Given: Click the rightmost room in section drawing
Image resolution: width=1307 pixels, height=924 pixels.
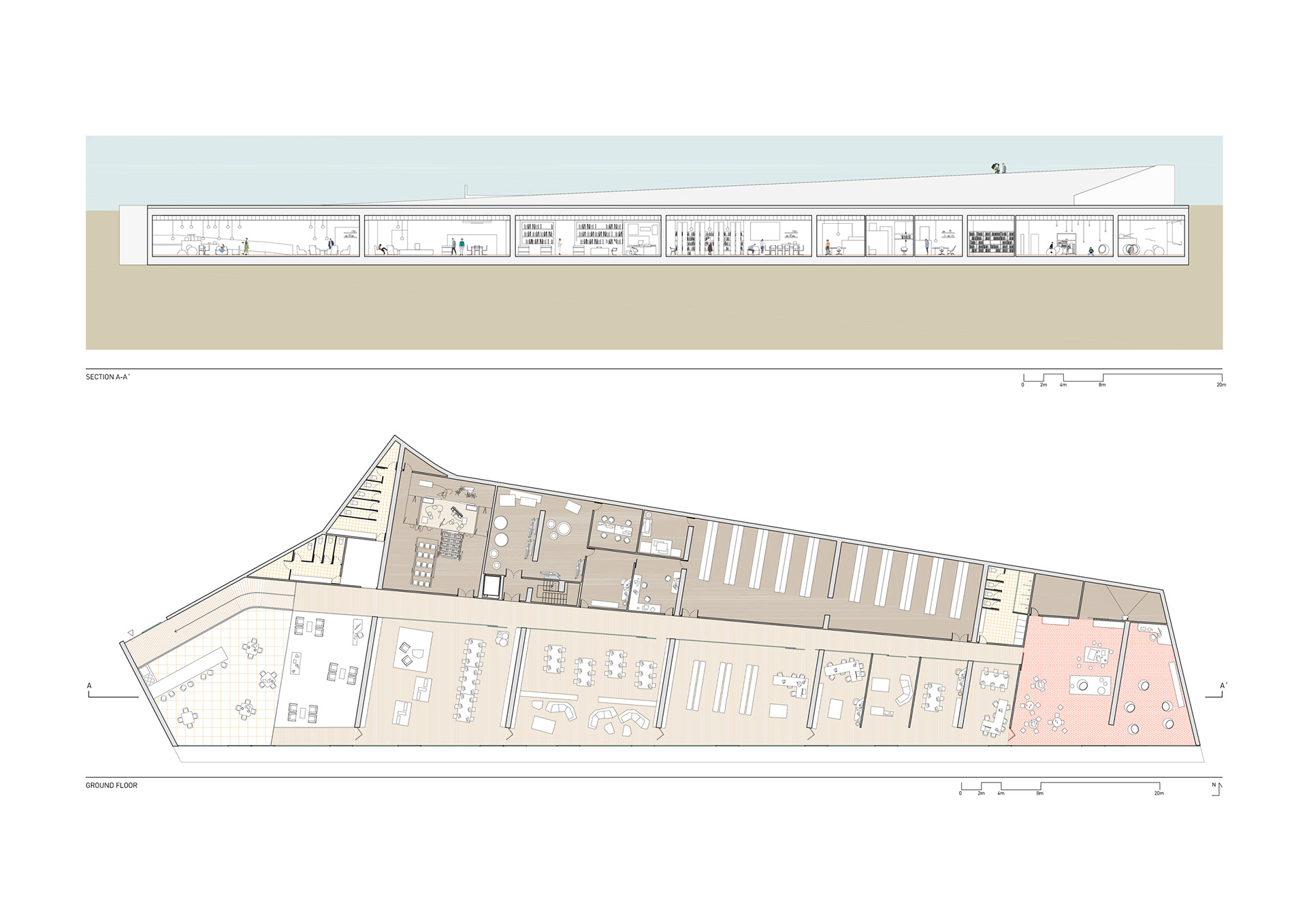Looking at the screenshot, I should click(x=1150, y=236).
